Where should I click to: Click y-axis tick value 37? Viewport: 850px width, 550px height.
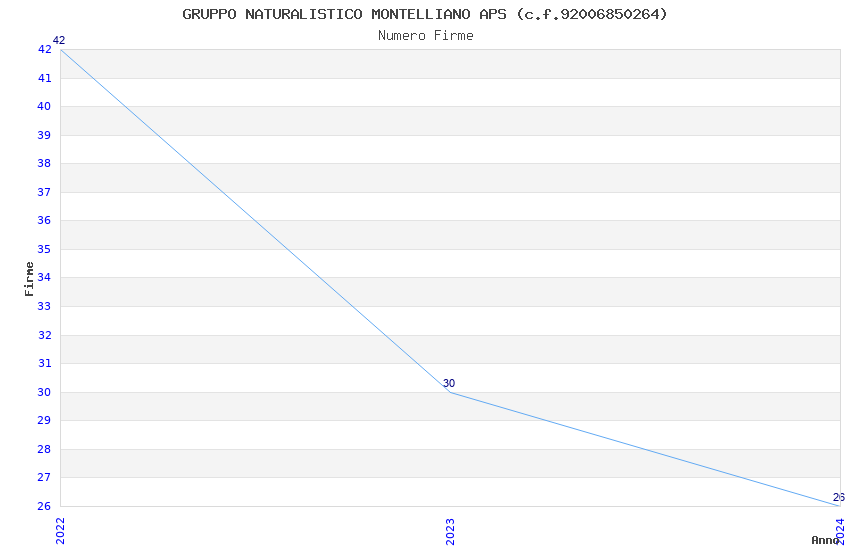pos(44,192)
